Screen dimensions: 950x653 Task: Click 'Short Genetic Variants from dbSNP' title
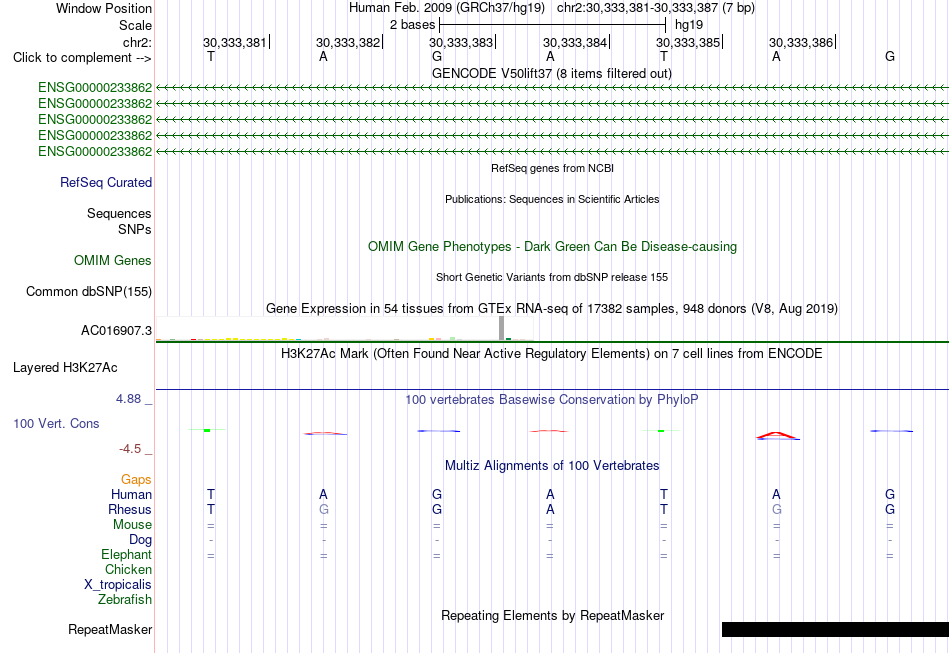(x=551, y=277)
